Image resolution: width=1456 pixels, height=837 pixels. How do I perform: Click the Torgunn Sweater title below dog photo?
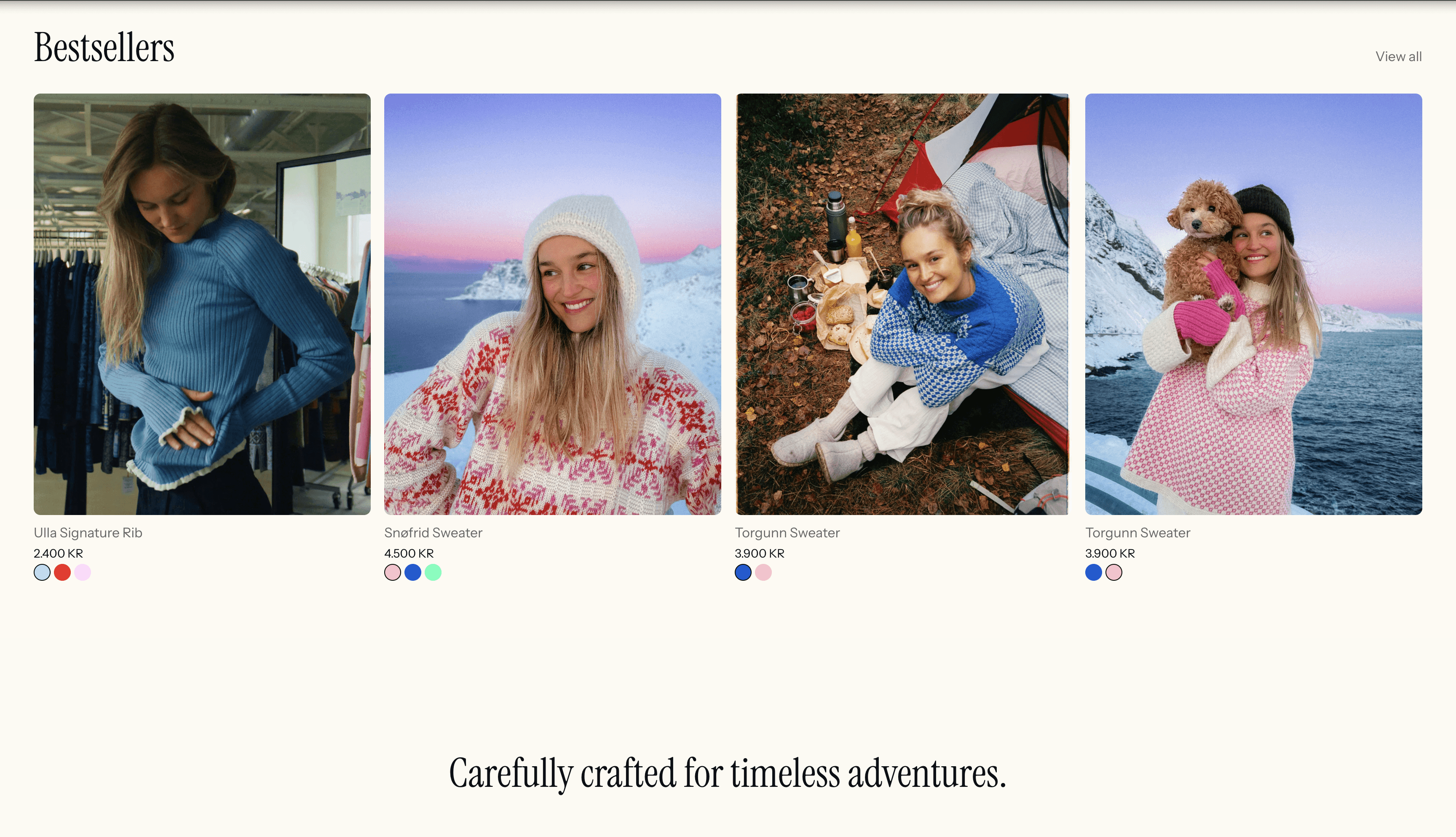(1137, 533)
